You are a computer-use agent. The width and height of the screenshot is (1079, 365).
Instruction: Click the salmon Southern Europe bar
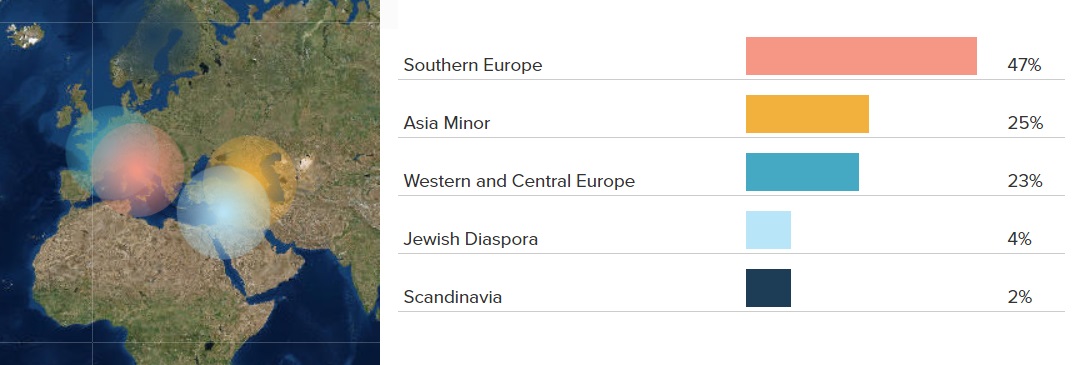point(861,56)
